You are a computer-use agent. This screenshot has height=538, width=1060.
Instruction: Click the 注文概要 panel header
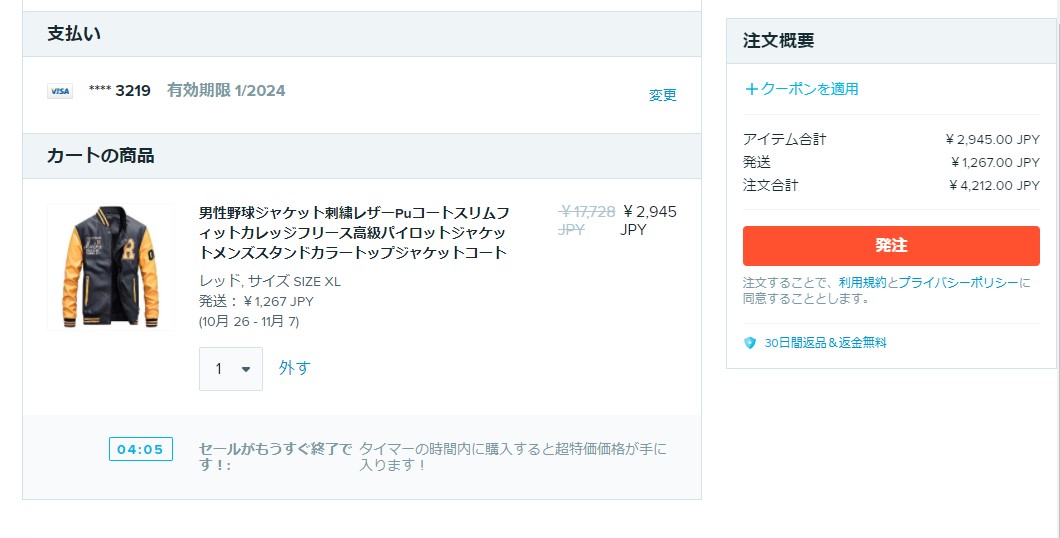pos(778,41)
